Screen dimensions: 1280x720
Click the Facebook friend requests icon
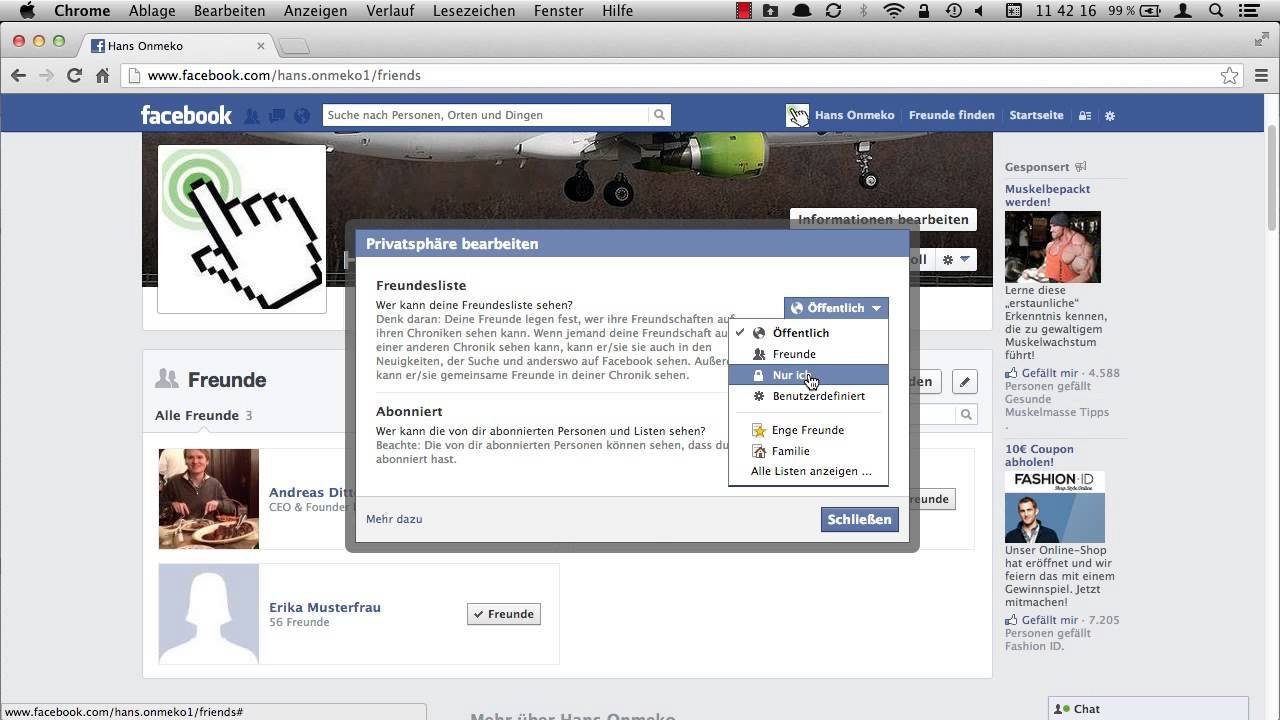coord(252,116)
